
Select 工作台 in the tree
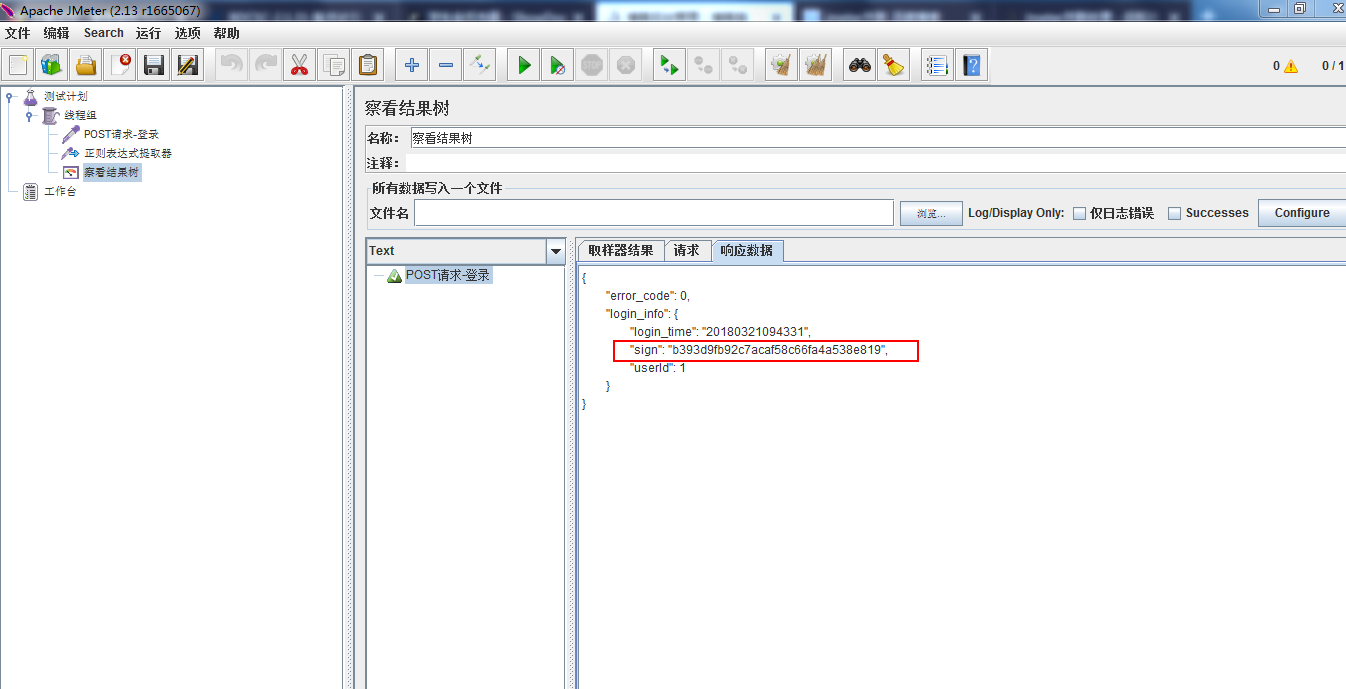tap(60, 191)
